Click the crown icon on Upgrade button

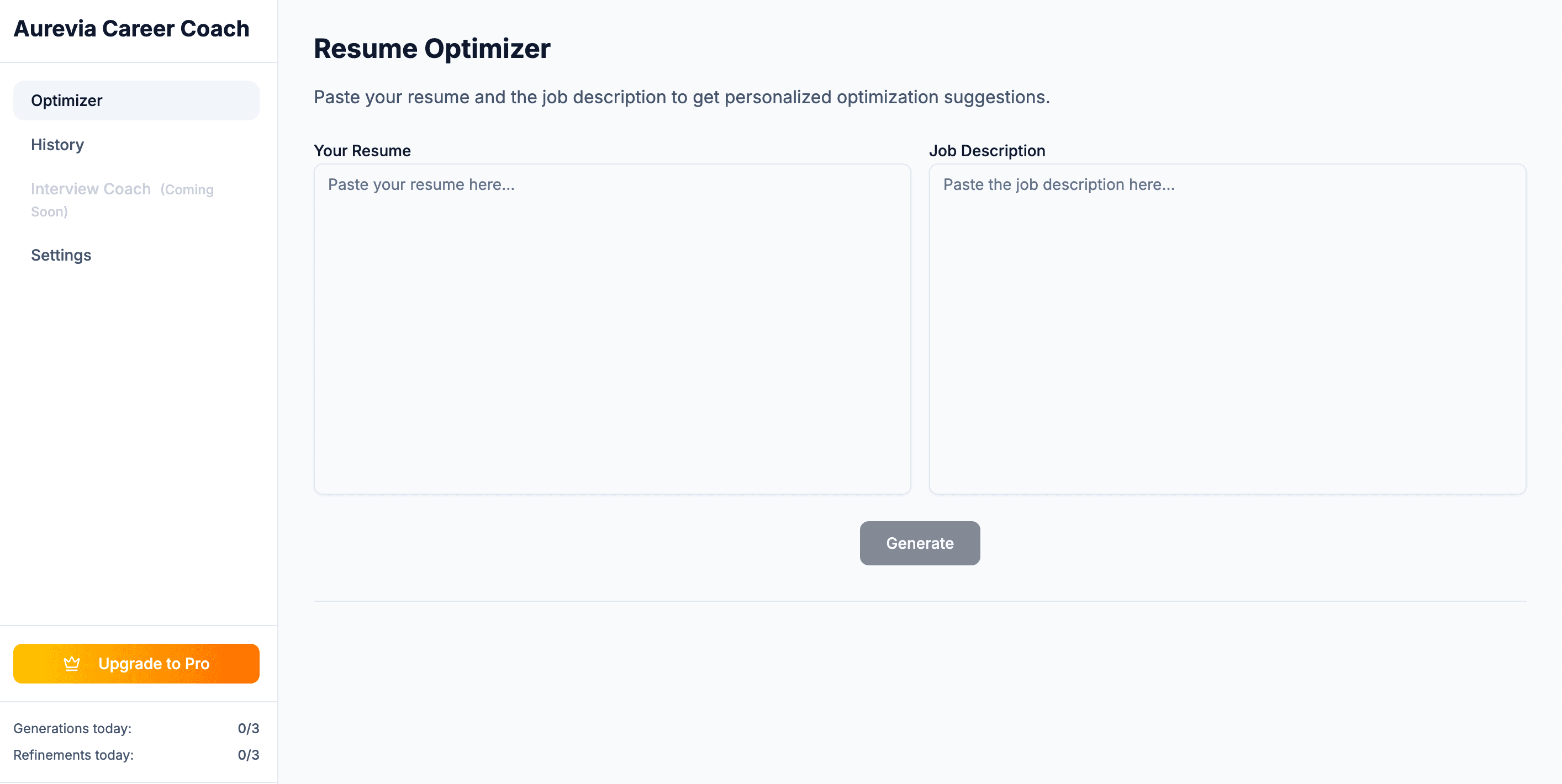click(72, 663)
